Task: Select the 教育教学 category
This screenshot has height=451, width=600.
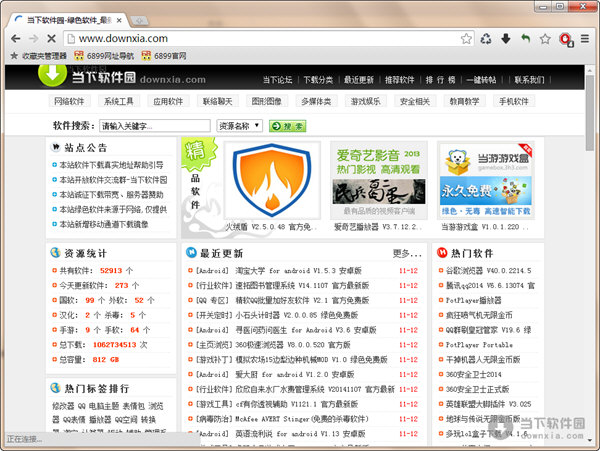Action: [x=465, y=101]
